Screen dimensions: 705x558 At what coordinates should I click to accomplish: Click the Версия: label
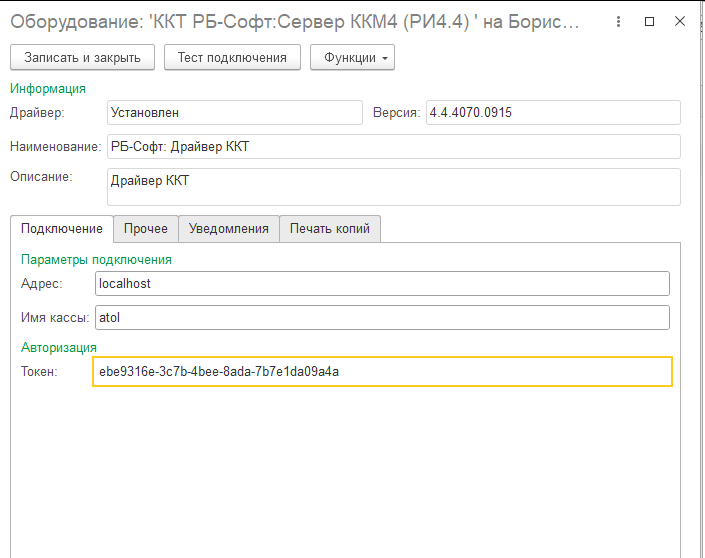pyautogui.click(x=397, y=112)
